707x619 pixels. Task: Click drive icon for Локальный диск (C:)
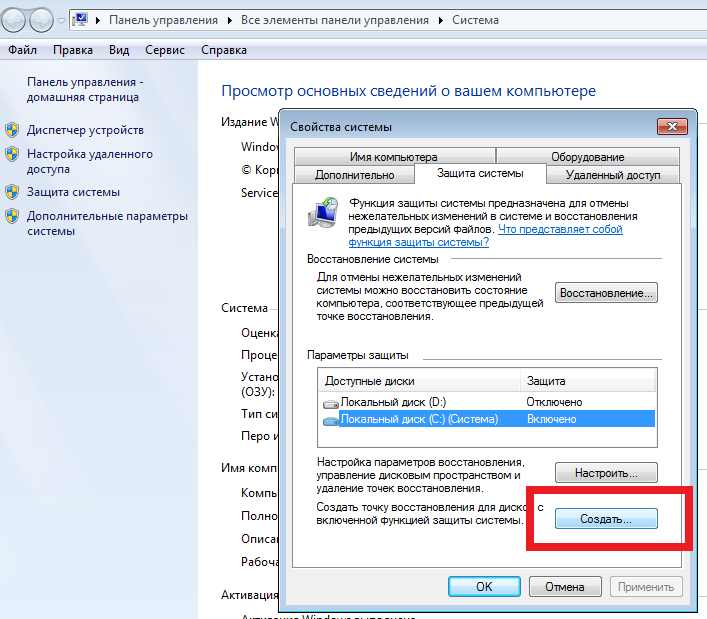[331, 421]
